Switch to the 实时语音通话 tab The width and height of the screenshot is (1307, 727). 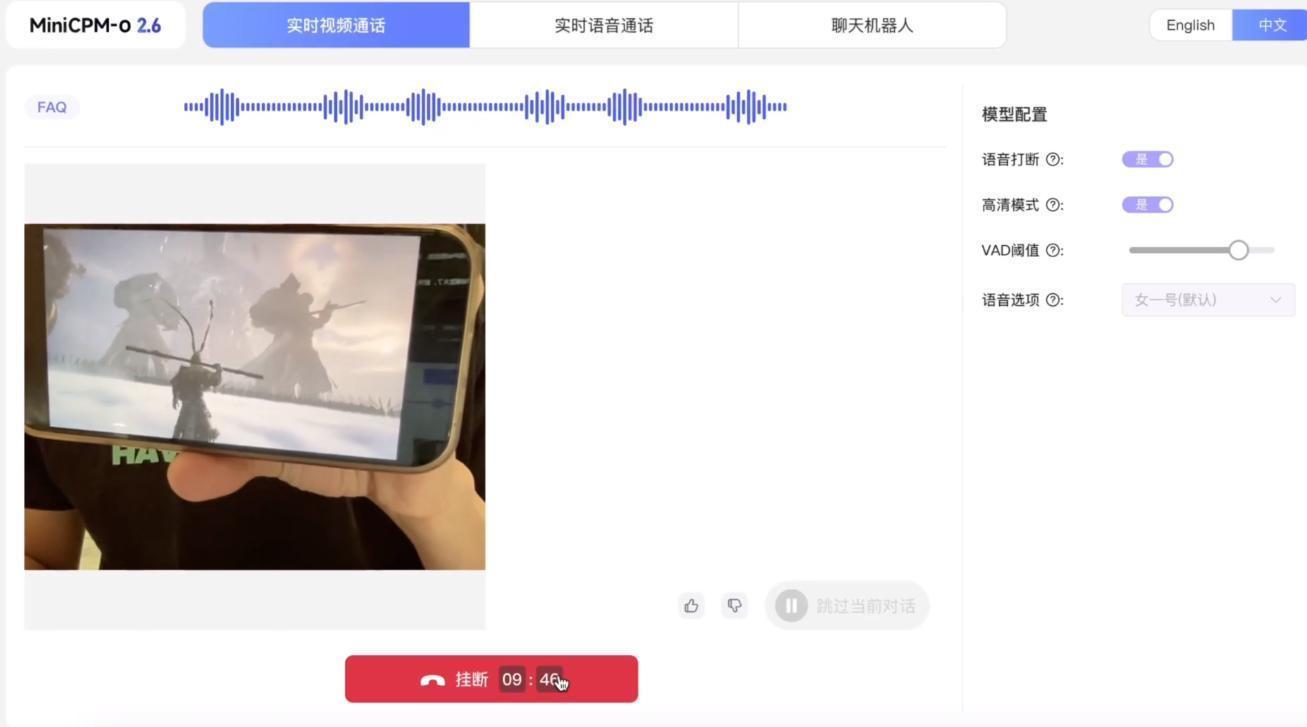[604, 25]
